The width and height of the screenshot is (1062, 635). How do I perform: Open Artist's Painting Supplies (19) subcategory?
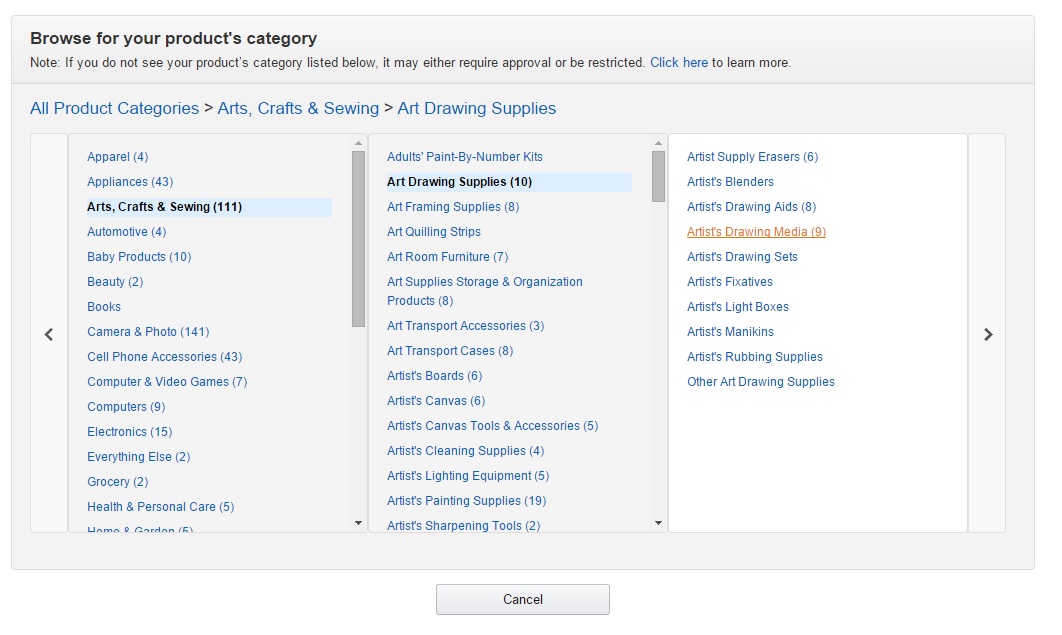click(466, 501)
